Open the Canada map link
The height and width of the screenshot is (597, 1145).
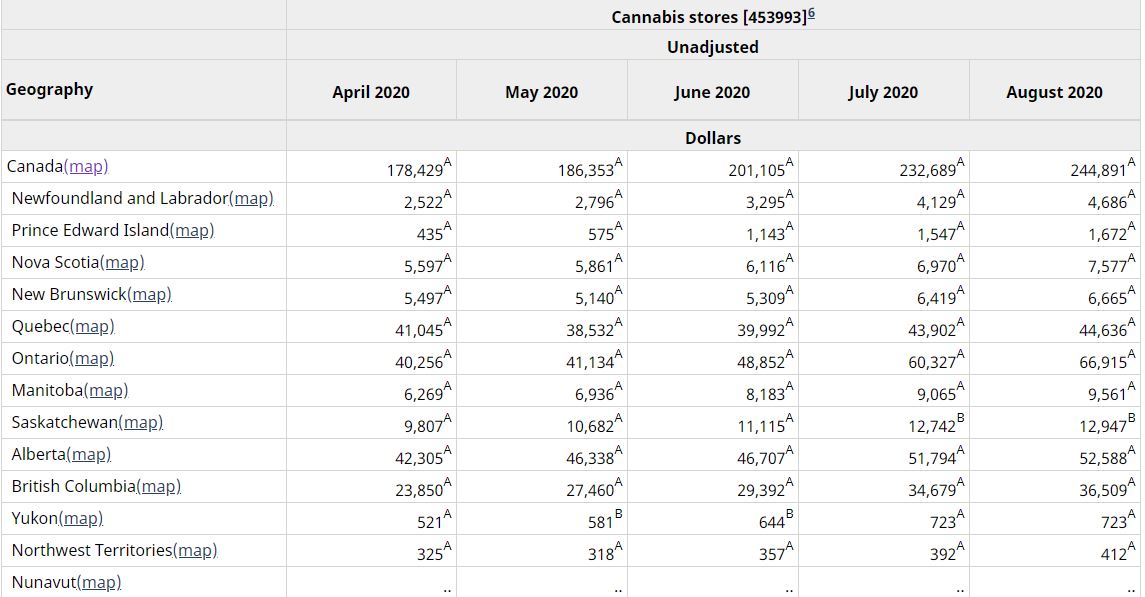tap(86, 167)
